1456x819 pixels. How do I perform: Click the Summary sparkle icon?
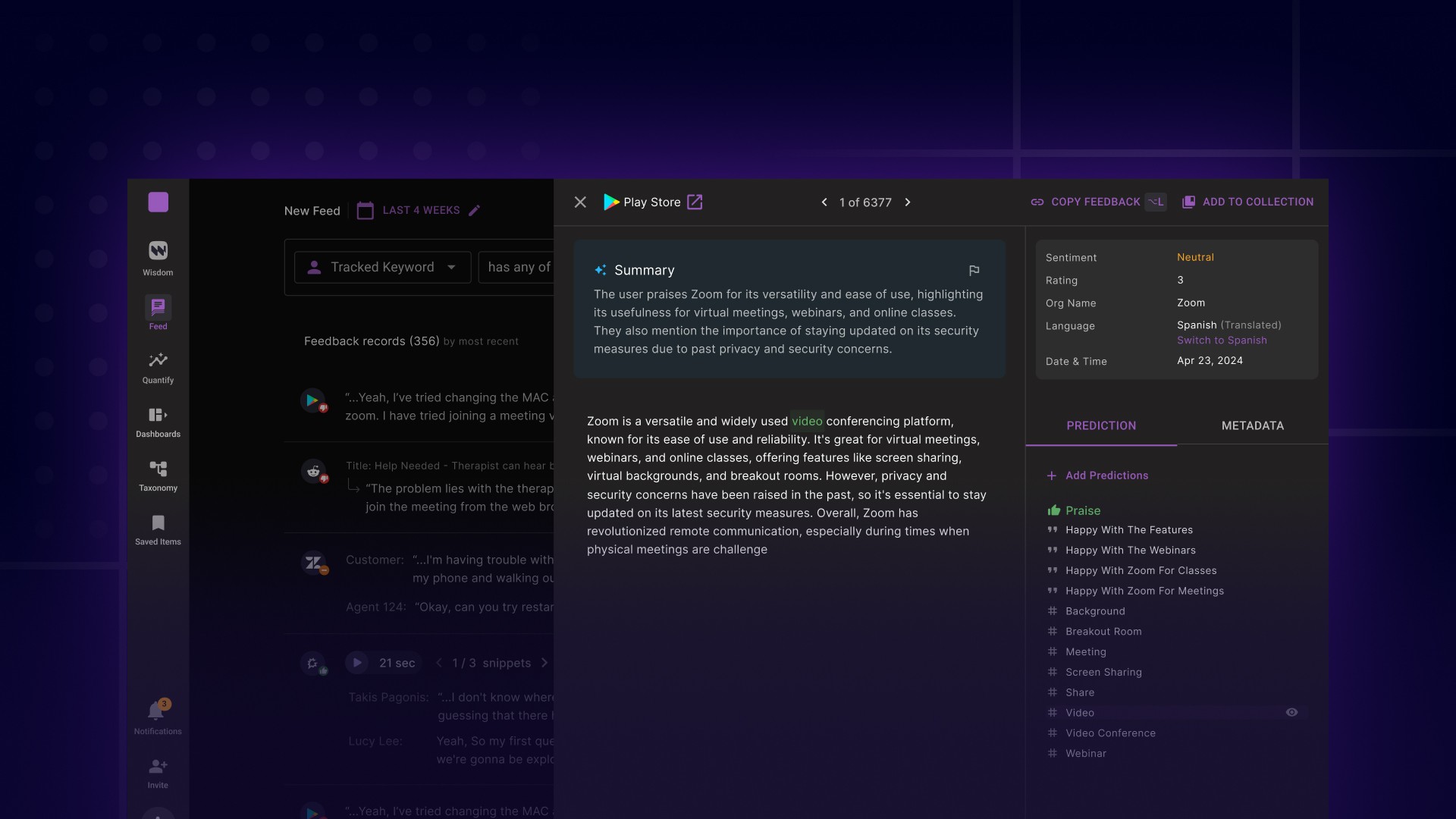(601, 270)
